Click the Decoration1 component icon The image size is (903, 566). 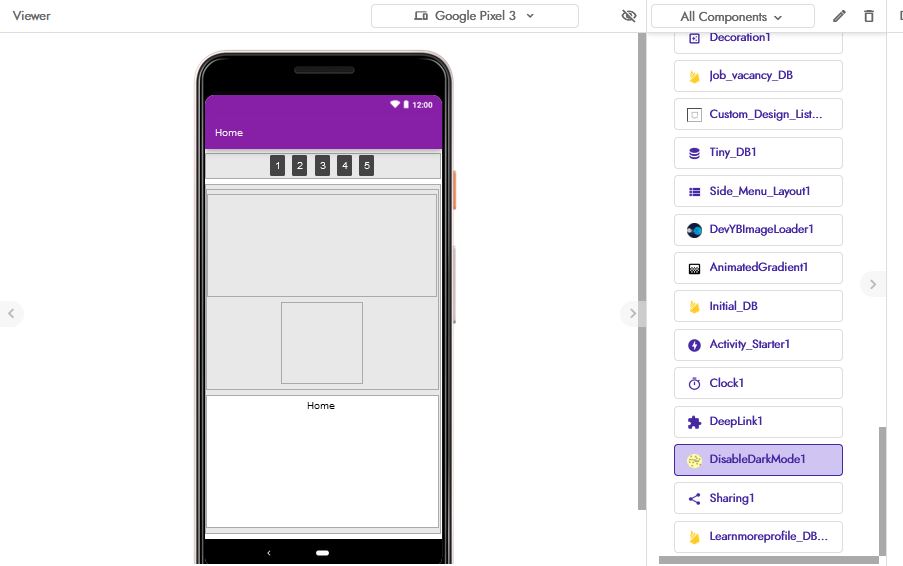click(x=695, y=38)
